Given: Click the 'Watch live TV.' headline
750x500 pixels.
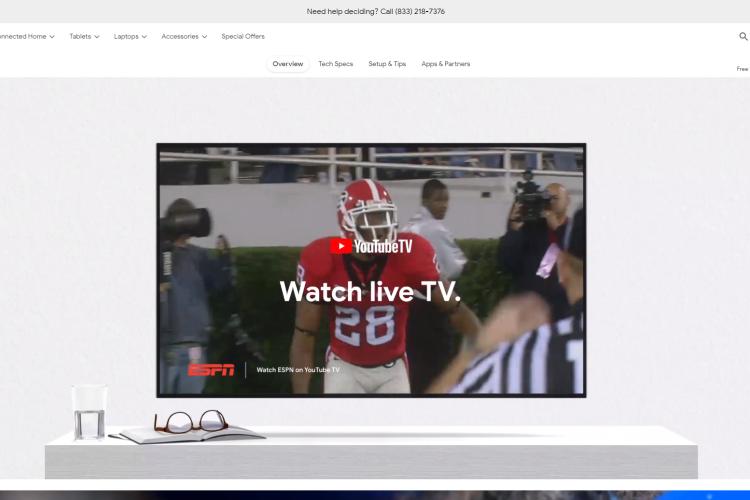Looking at the screenshot, I should point(370,291).
